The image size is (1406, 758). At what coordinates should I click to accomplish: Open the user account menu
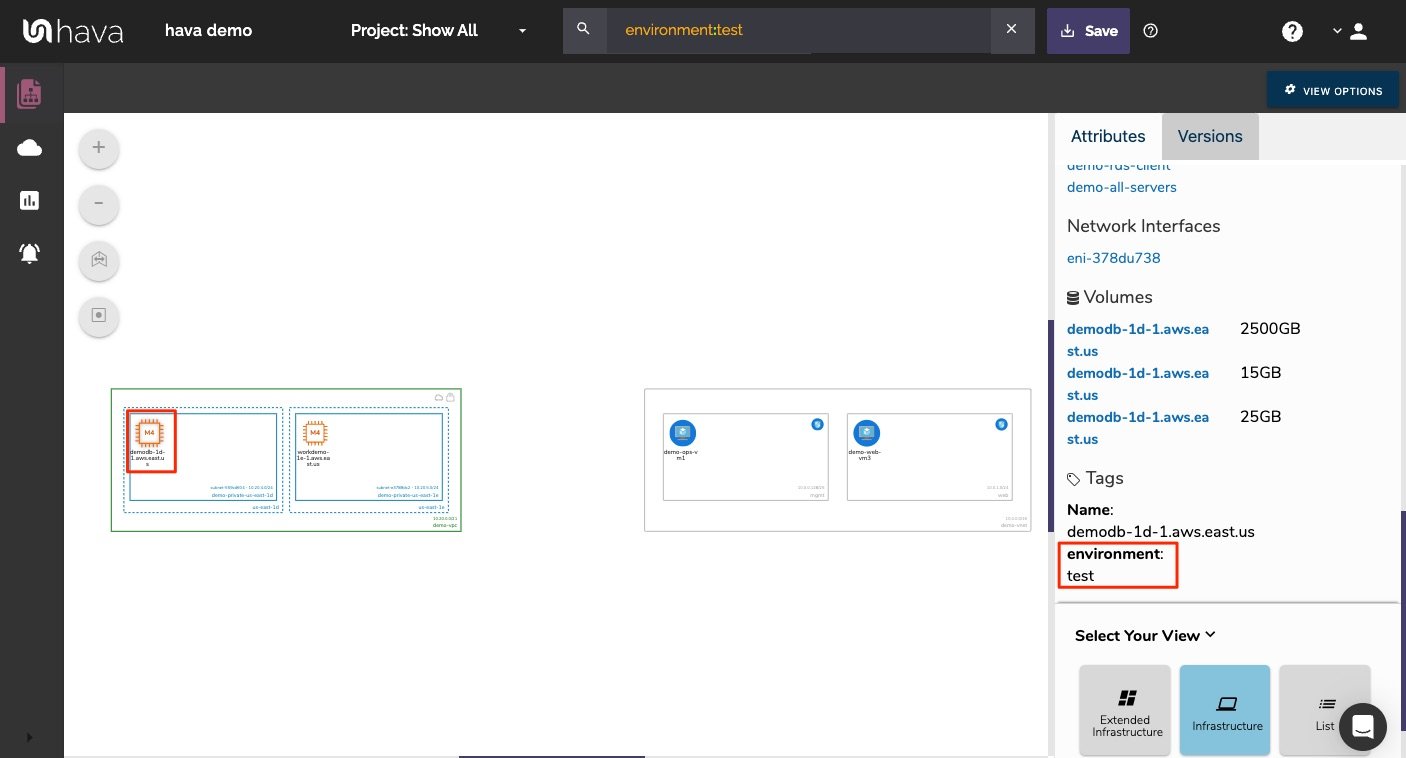tap(1350, 31)
